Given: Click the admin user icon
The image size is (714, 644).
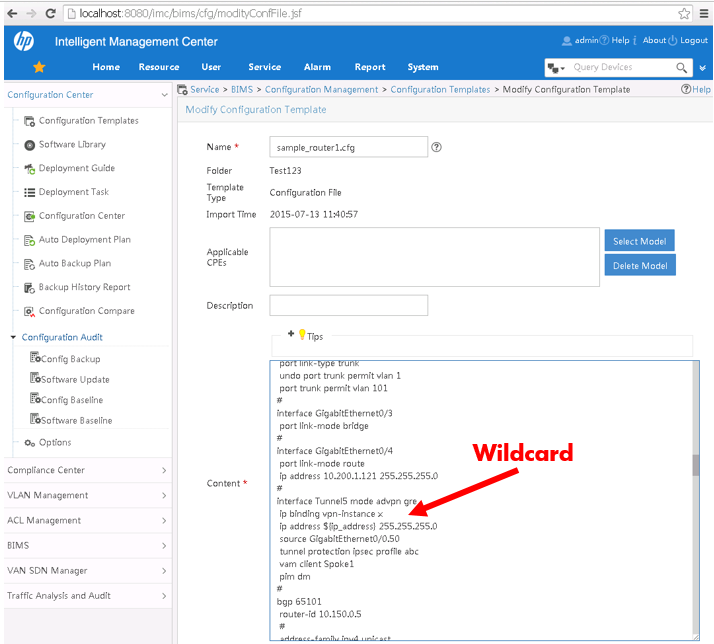Looking at the screenshot, I should [x=566, y=41].
